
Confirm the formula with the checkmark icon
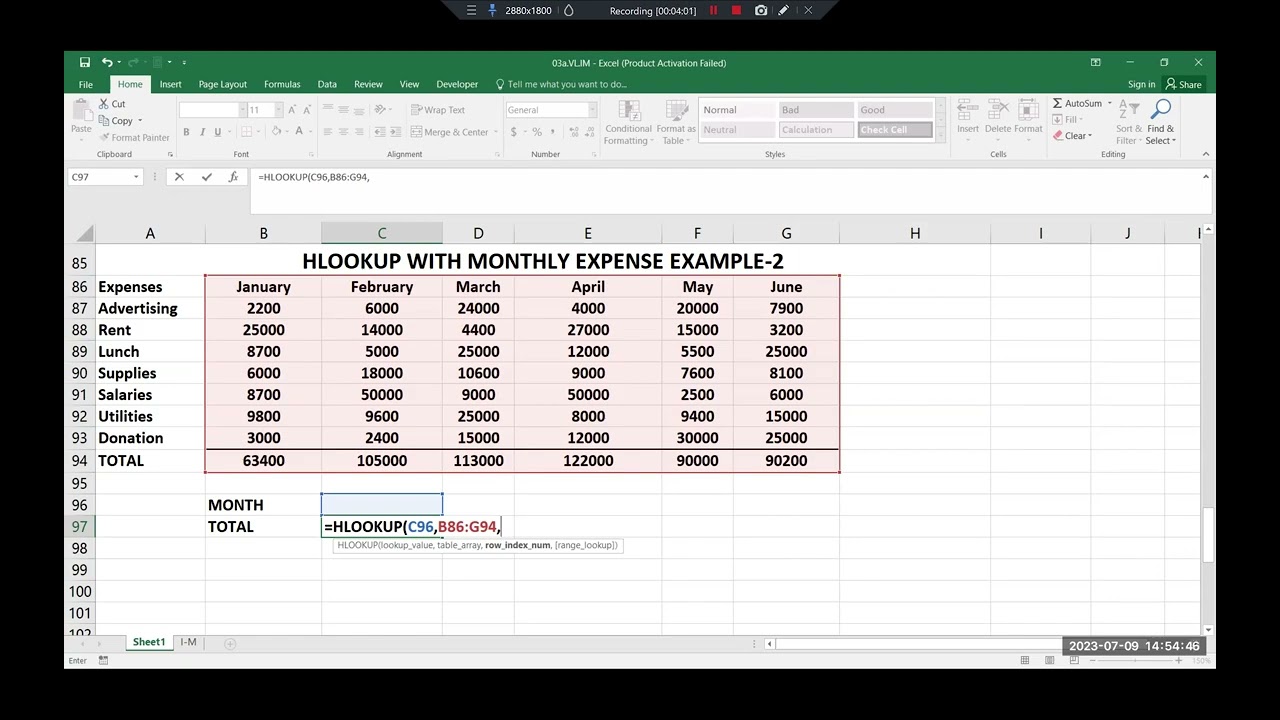pos(206,177)
